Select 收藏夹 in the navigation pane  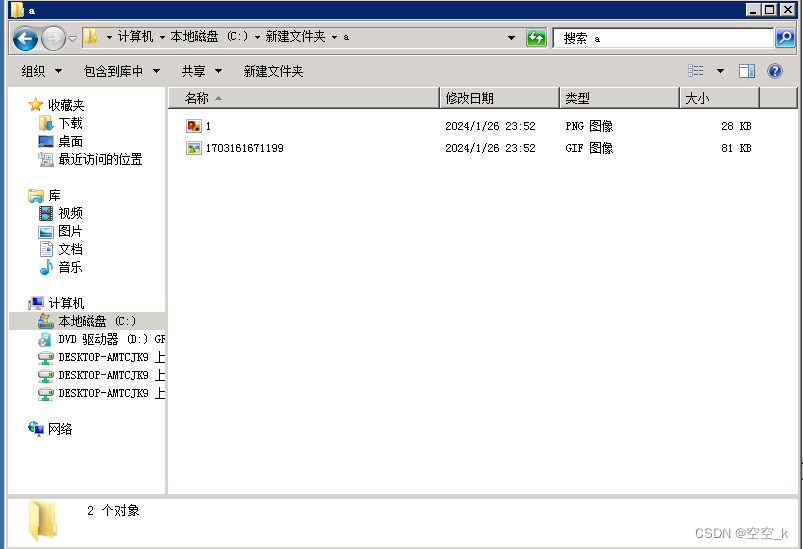click(66, 105)
